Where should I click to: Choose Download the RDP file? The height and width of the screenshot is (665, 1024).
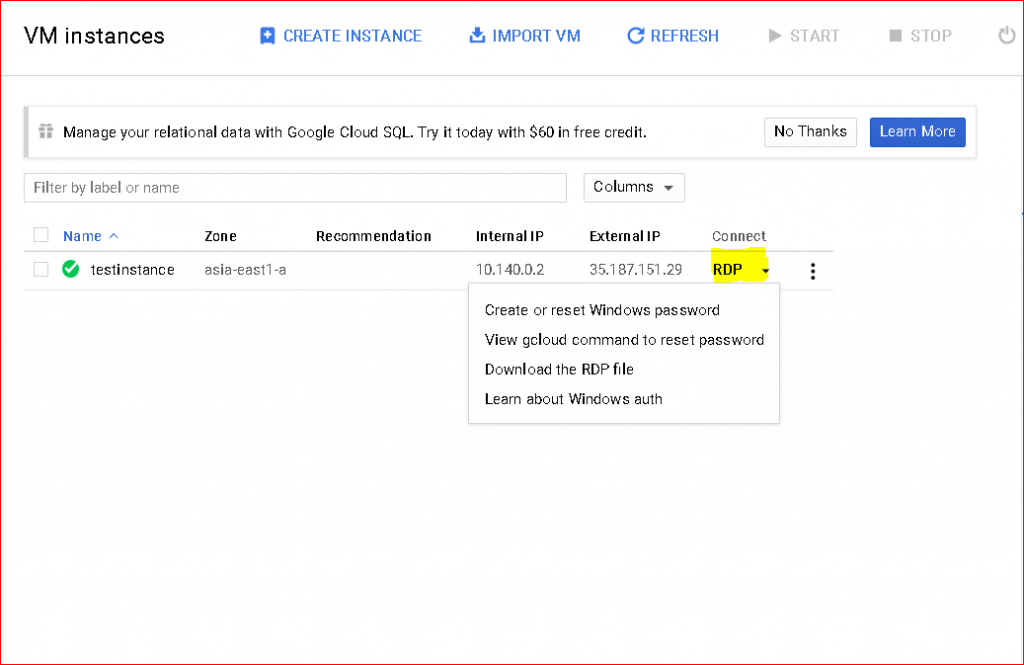pyautogui.click(x=559, y=369)
